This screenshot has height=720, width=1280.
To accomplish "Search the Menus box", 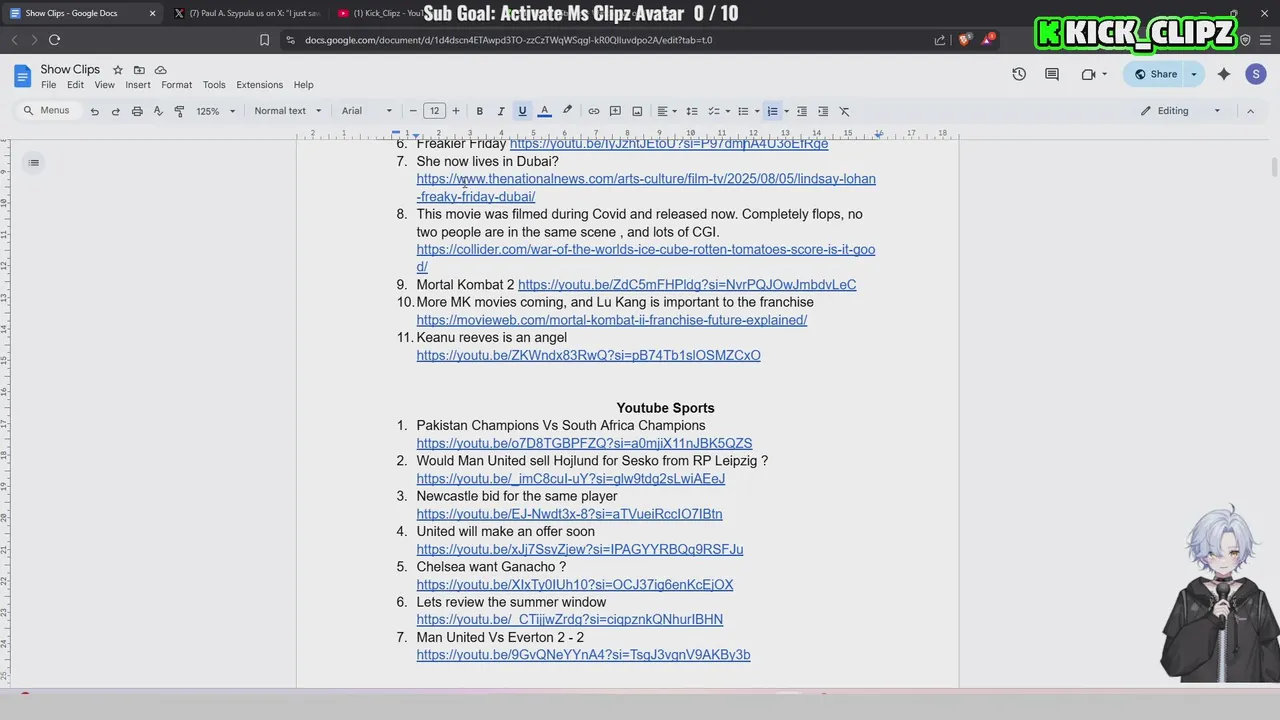I will point(48,111).
